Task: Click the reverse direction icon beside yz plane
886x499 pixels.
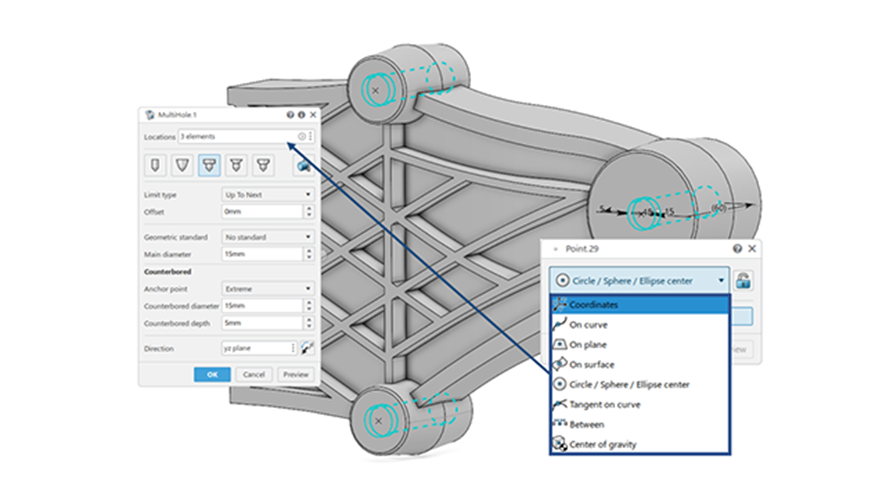Action: click(x=308, y=348)
